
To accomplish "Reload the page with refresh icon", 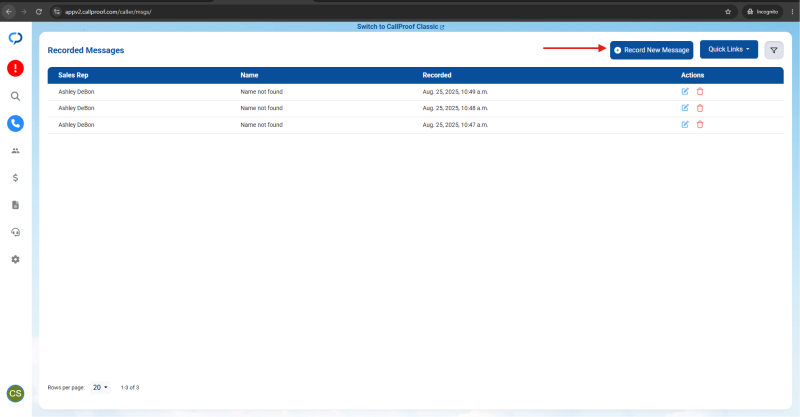I will [x=39, y=11].
